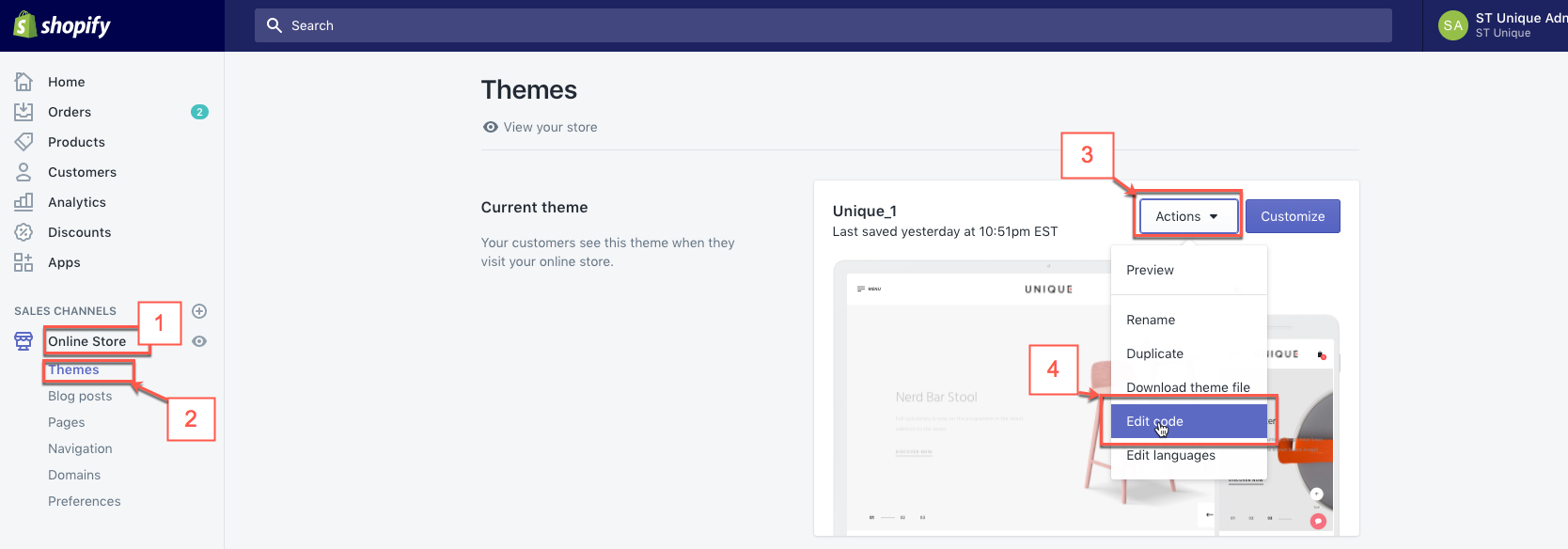The width and height of the screenshot is (1568, 549).
Task: Choose Rename from Actions menu
Action: [1189, 320]
